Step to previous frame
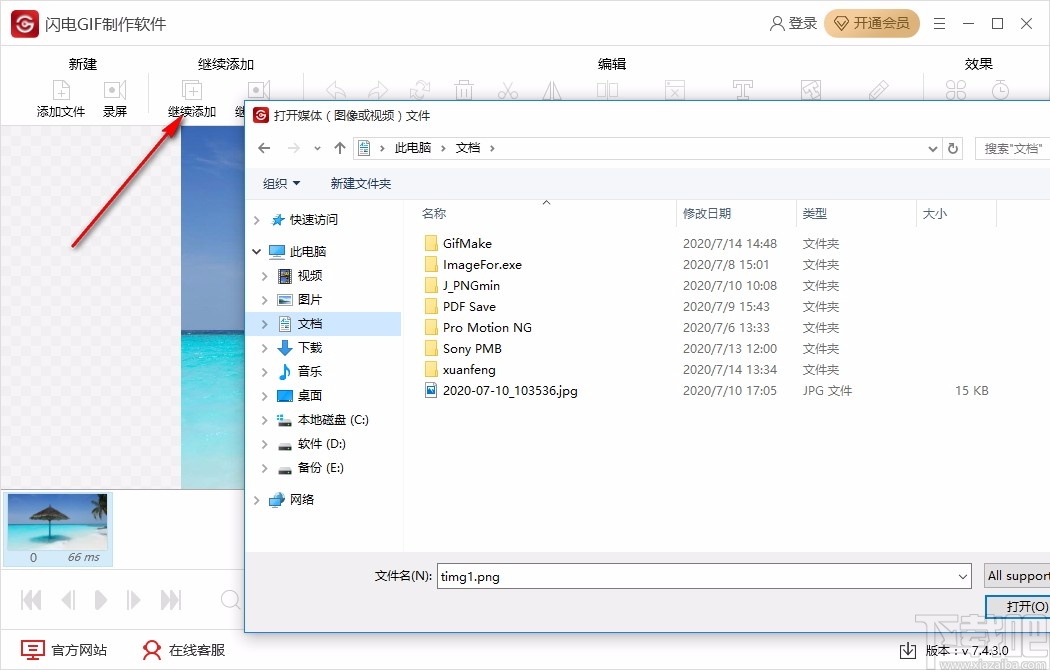The image size is (1050, 670). point(68,600)
